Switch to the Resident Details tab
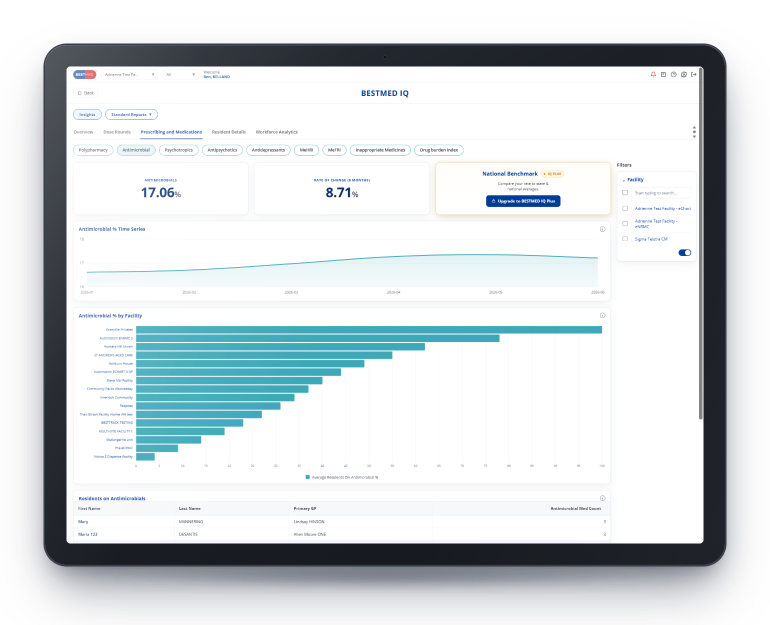 [x=229, y=132]
